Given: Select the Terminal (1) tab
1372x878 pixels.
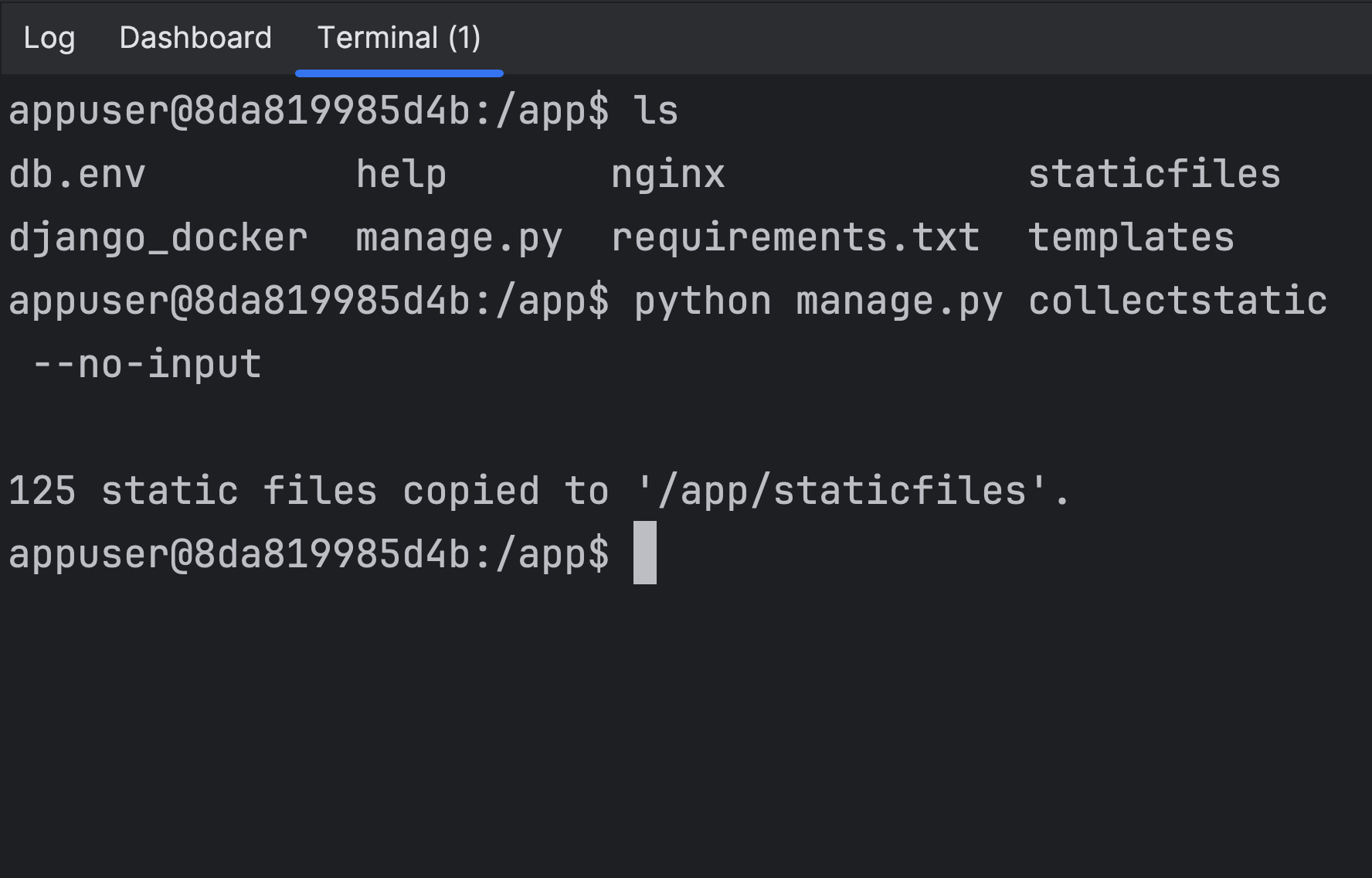Looking at the screenshot, I should click(399, 38).
